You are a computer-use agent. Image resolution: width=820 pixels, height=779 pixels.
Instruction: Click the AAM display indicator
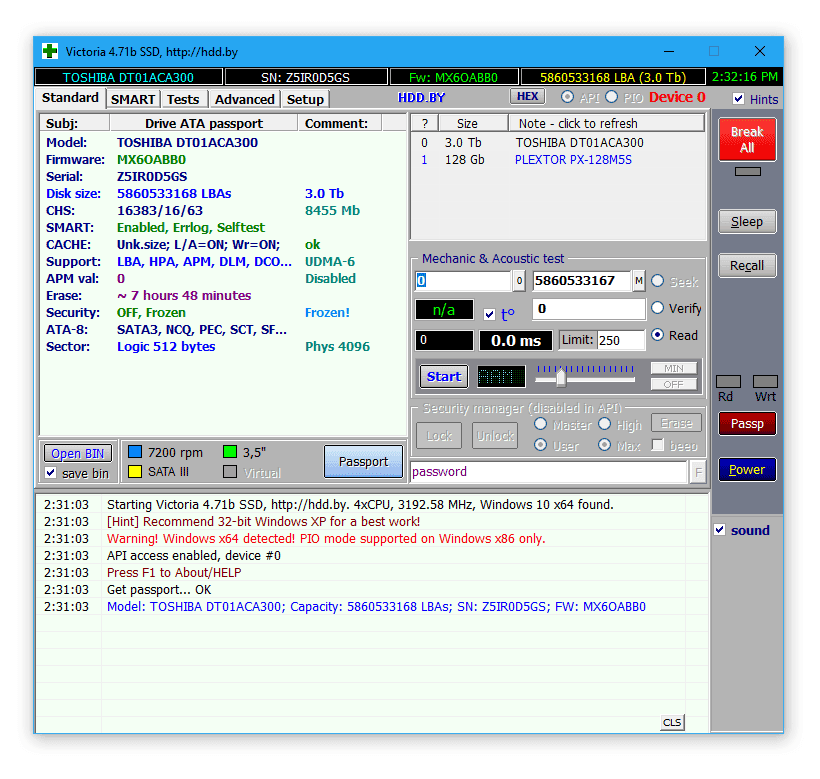pyautogui.click(x=501, y=376)
